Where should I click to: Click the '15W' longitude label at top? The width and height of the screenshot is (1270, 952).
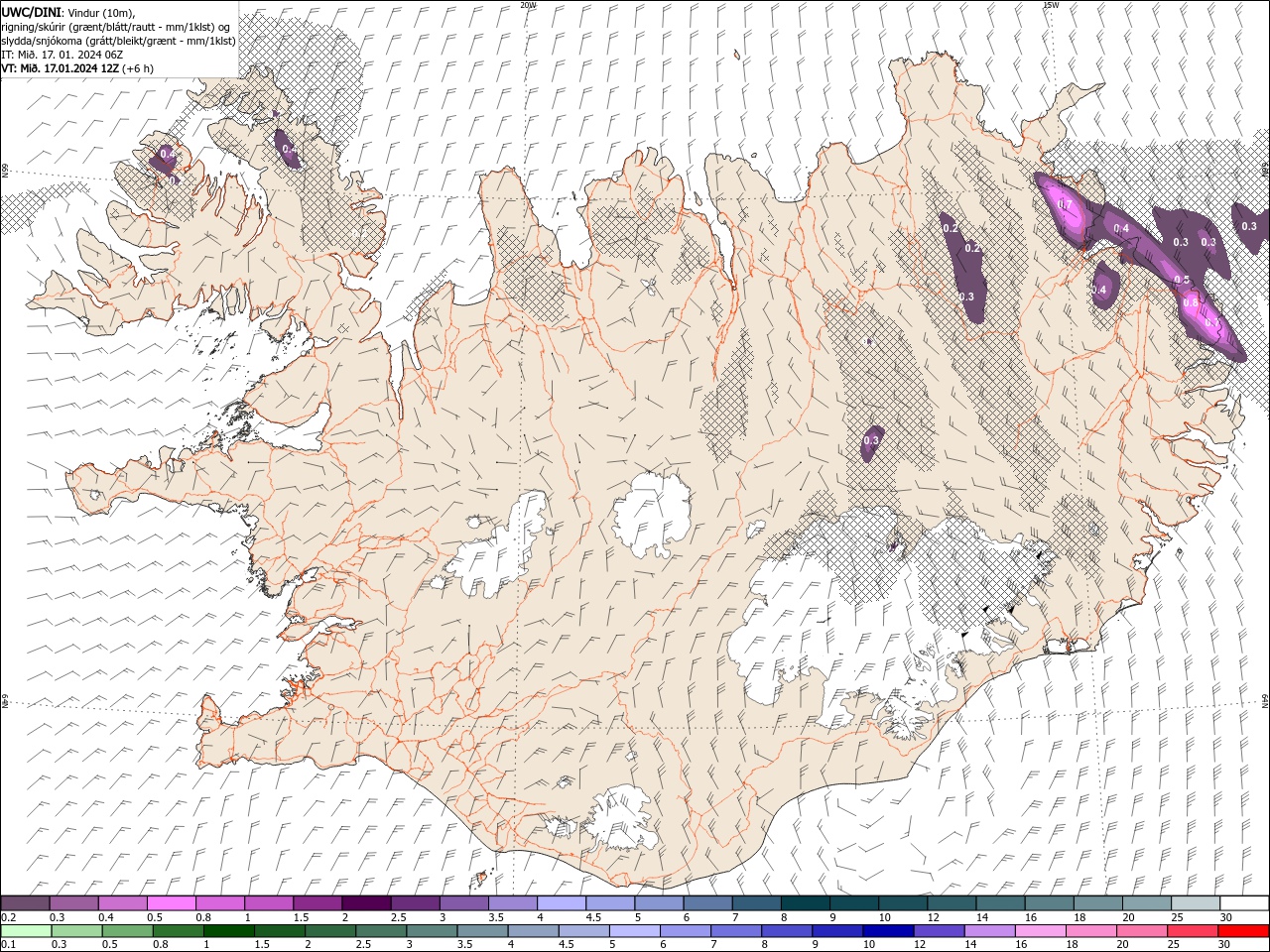point(1051,5)
